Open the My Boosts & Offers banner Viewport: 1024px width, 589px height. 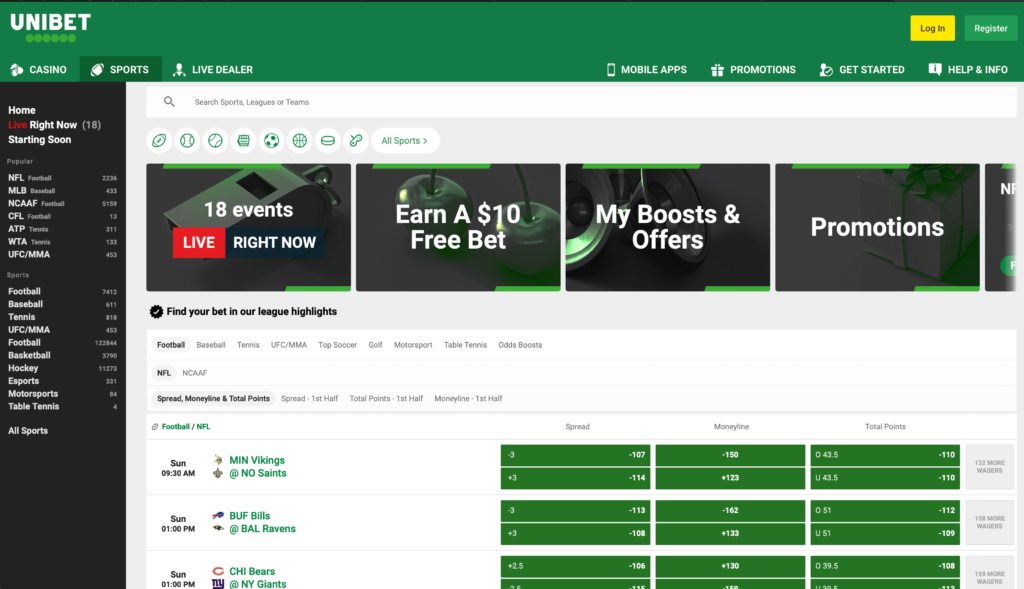point(667,227)
